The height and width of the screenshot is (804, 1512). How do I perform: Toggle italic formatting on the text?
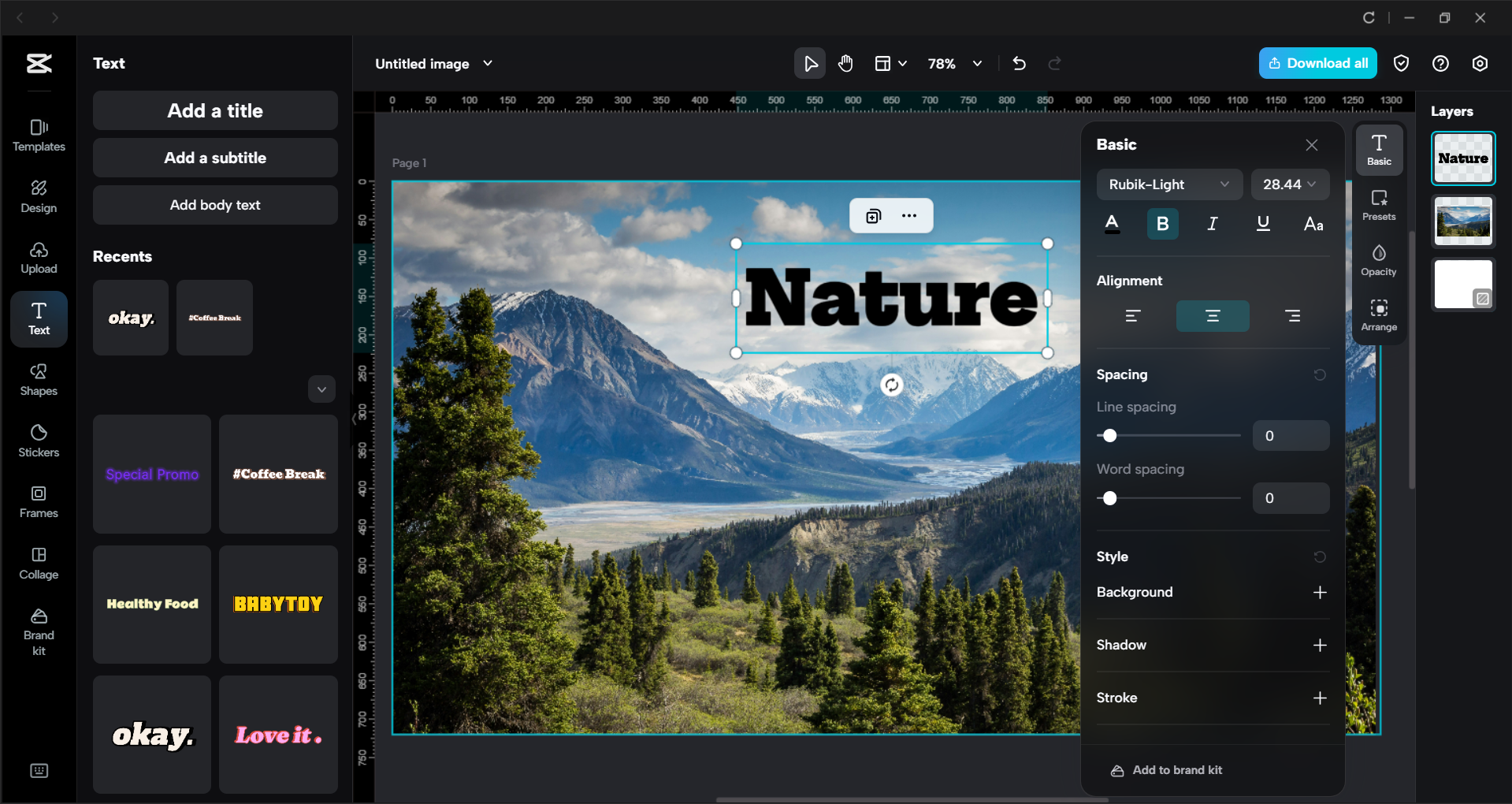(x=1212, y=223)
